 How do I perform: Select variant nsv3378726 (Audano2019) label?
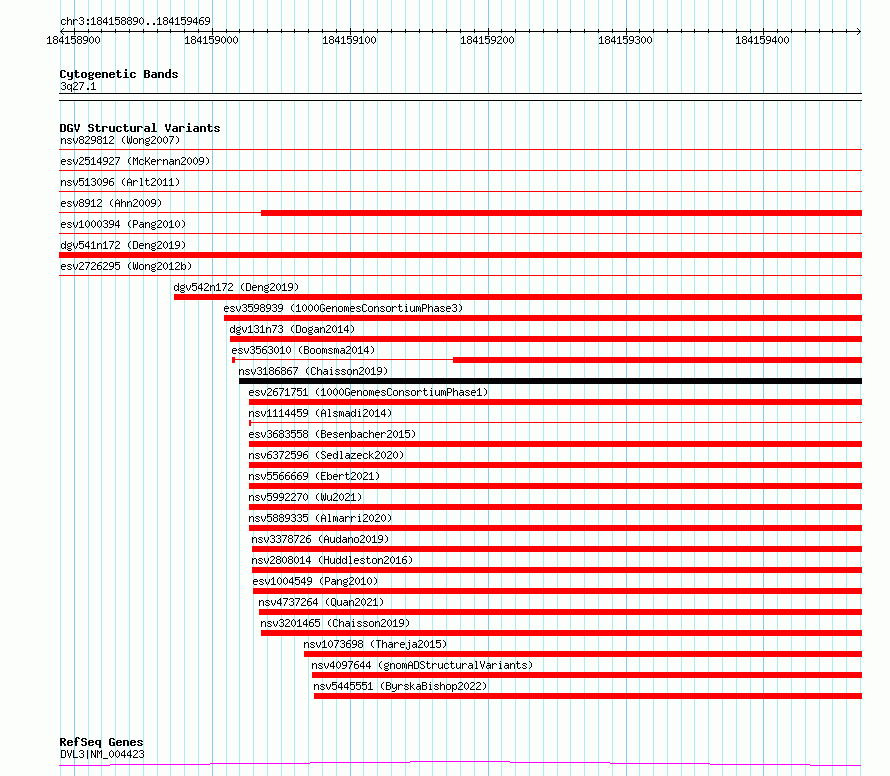pos(320,539)
